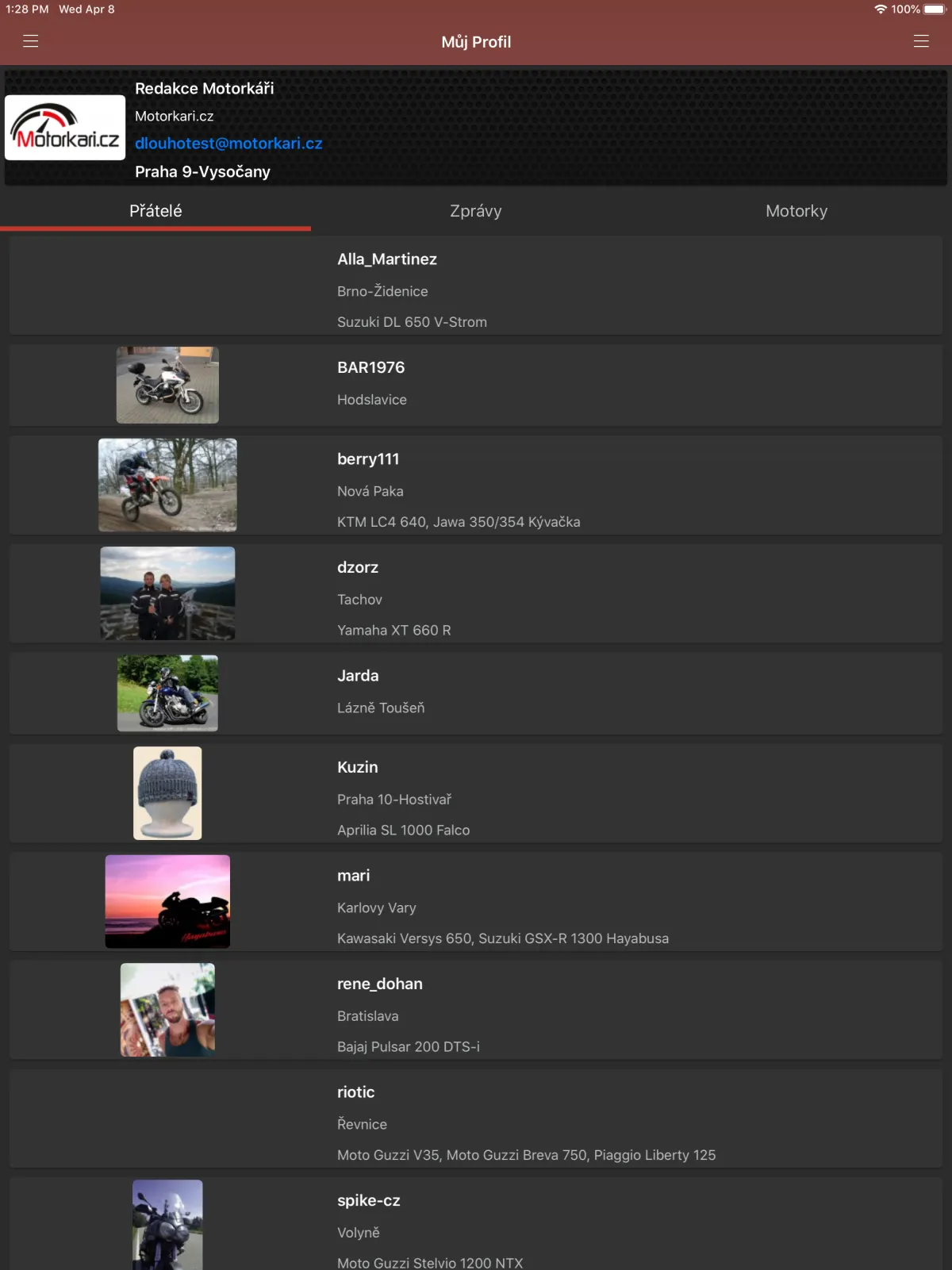
Task: Select the Přátelé tab
Action: coord(155,211)
